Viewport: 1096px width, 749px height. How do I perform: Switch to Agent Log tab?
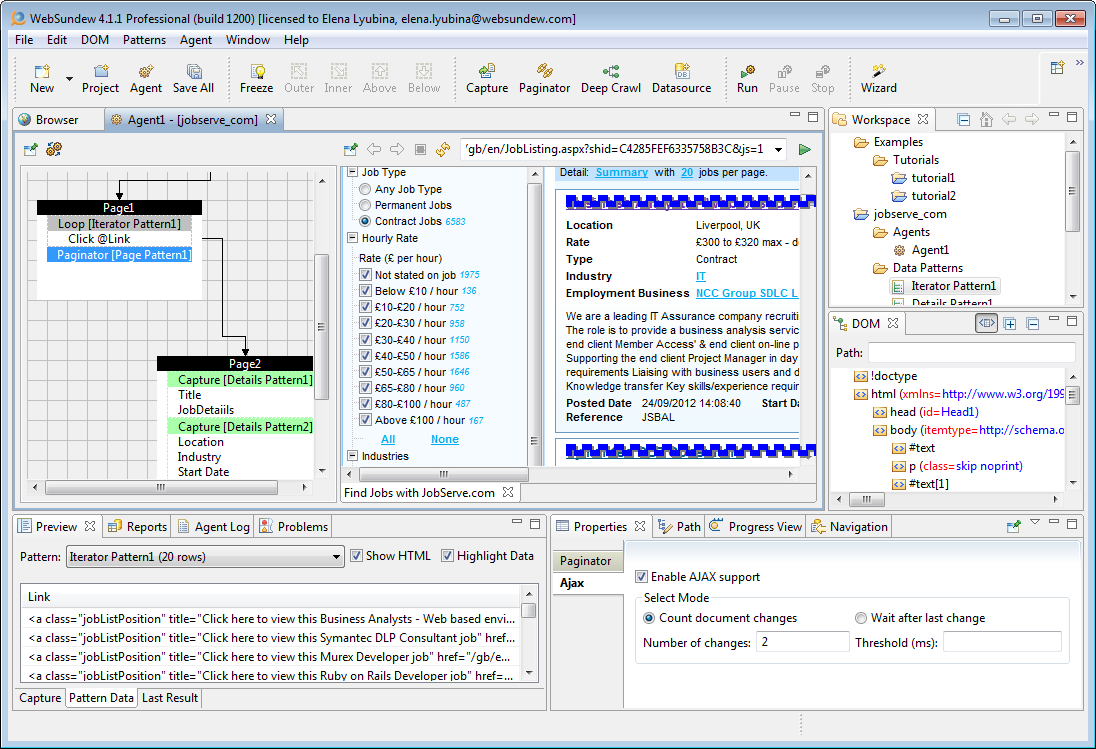[x=214, y=527]
